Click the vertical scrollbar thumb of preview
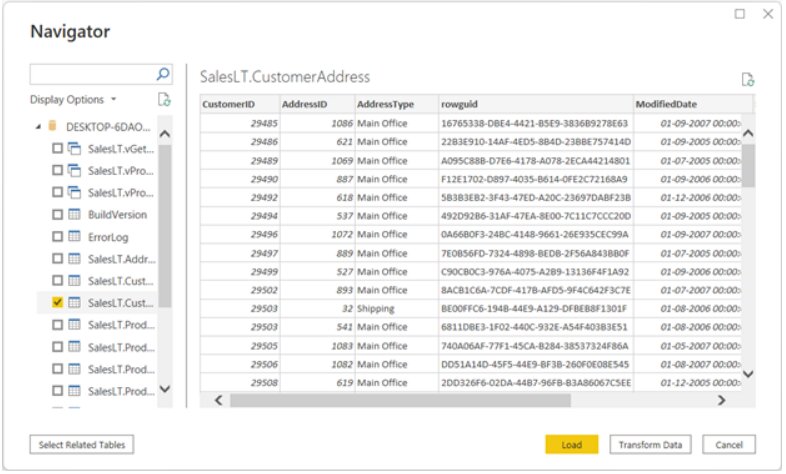Screen dimensions: 786x474 748,165
